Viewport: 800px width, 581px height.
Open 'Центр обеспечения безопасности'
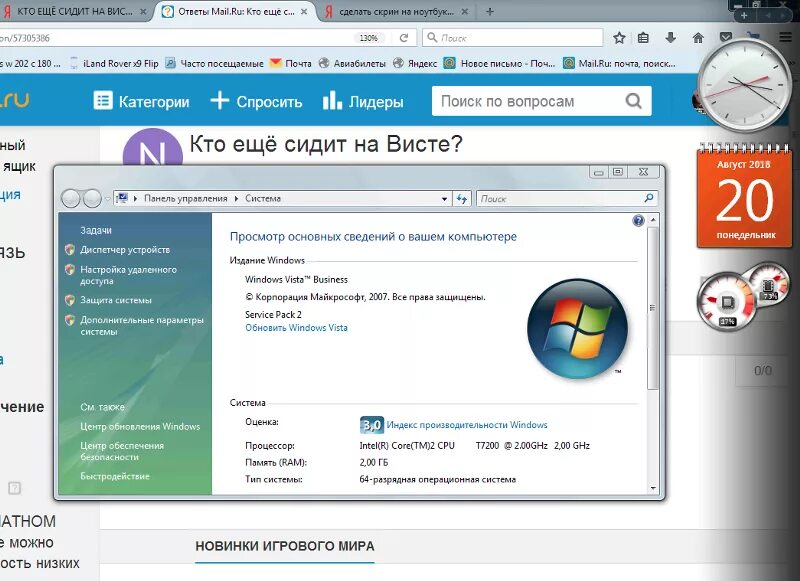122,451
